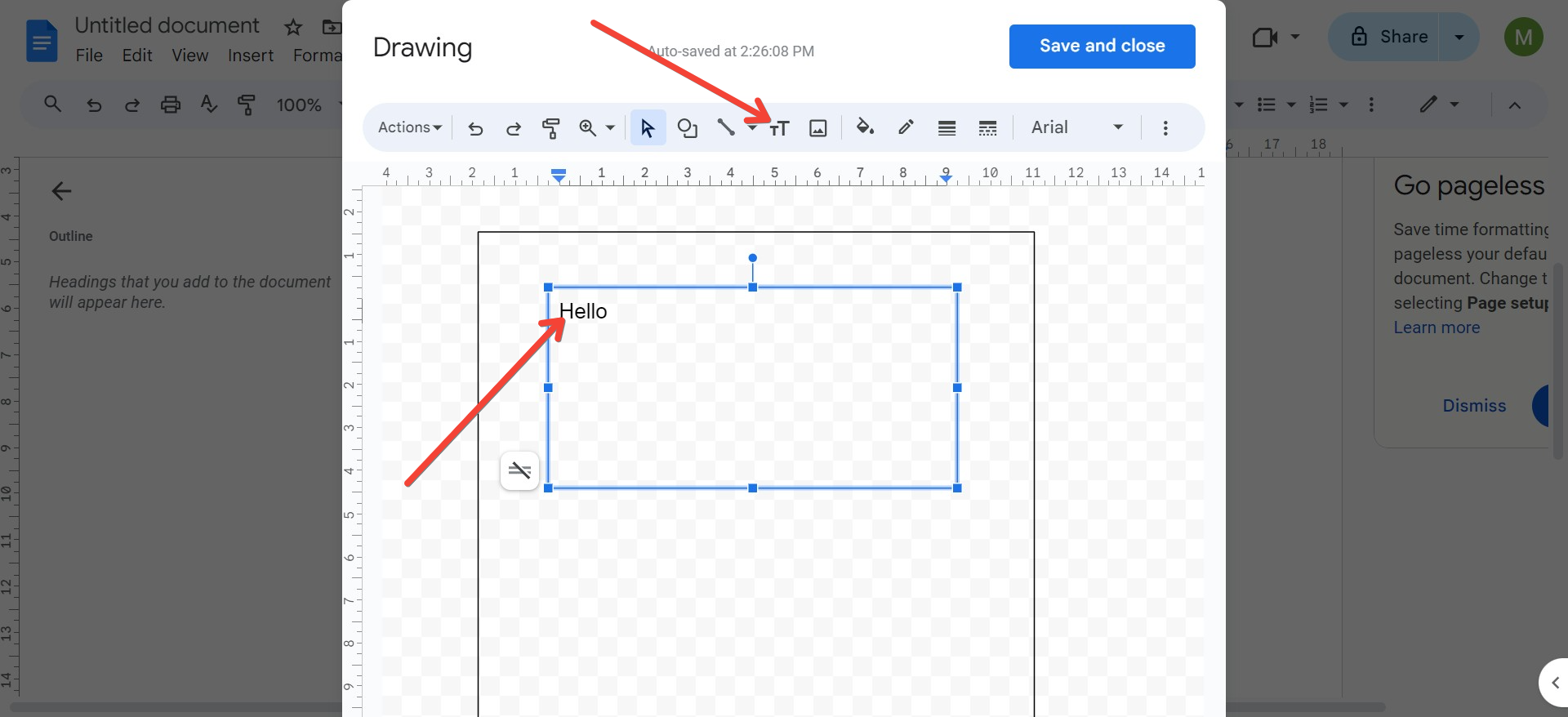Viewport: 1568px width, 717px height.
Task: Print the document from the Docs toolbar
Action: 170,105
